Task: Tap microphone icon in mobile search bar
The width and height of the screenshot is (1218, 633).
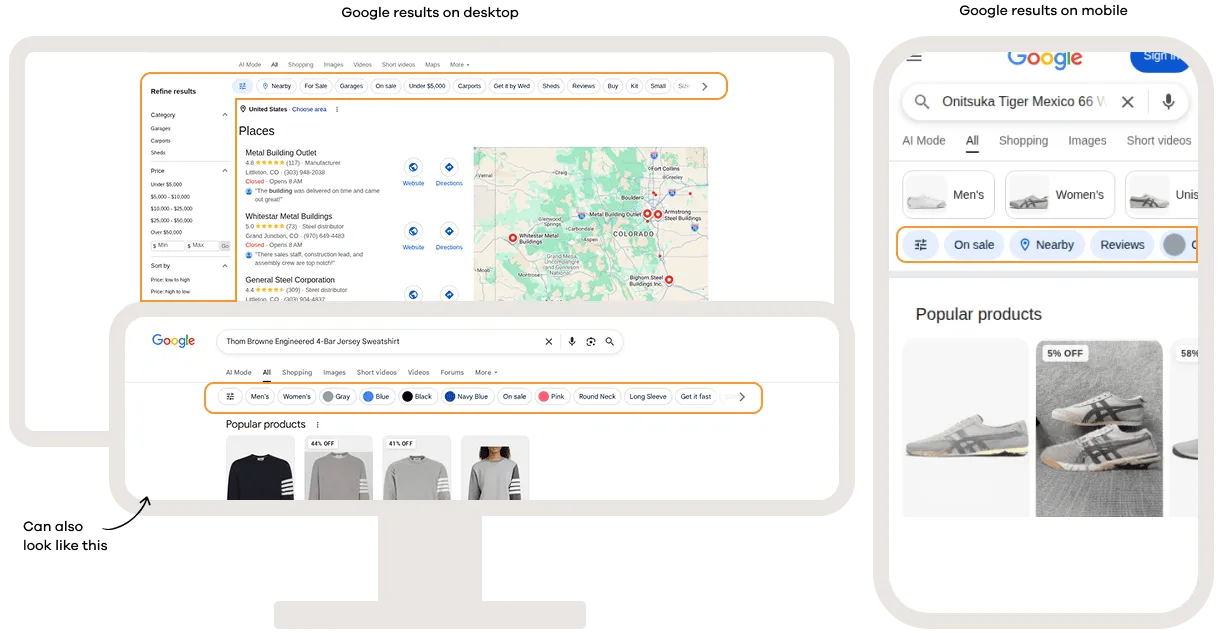Action: [1168, 102]
